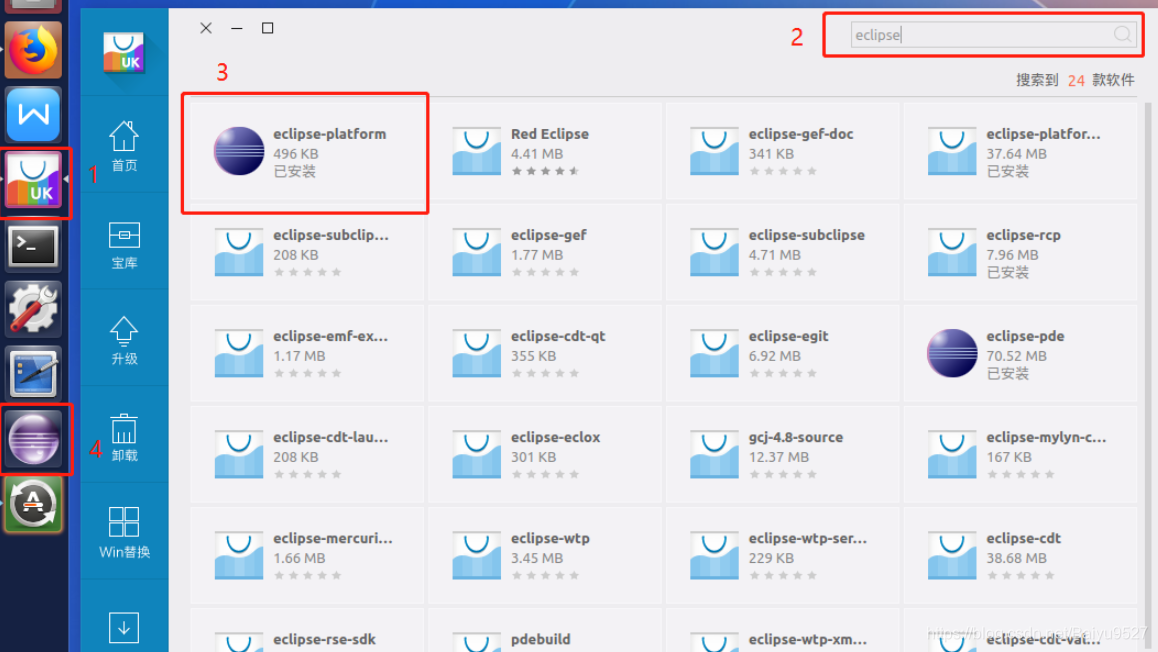
Task: Click the eclipse-egit name
Action: (x=788, y=337)
